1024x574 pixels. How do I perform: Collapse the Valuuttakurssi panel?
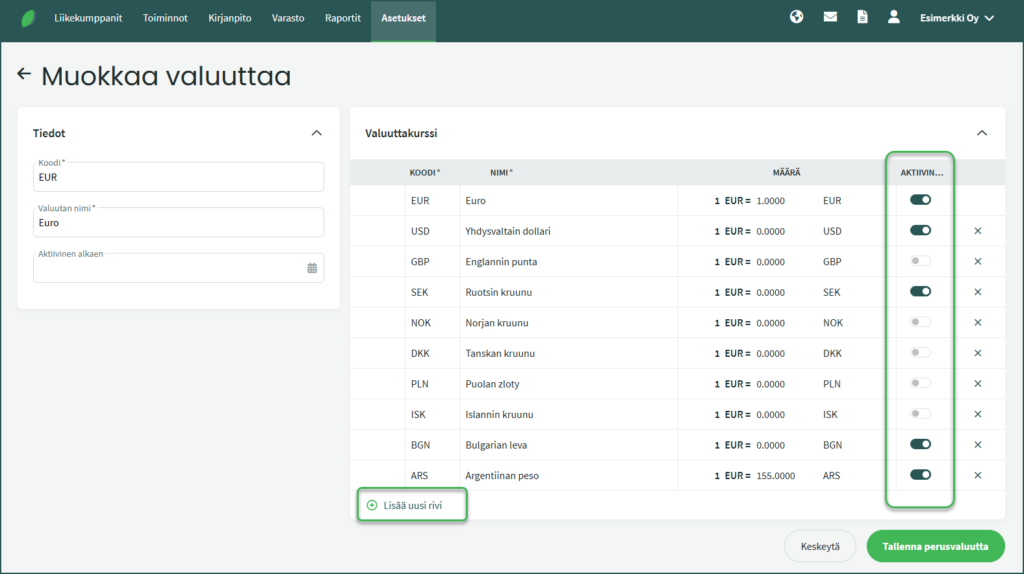coord(982,133)
